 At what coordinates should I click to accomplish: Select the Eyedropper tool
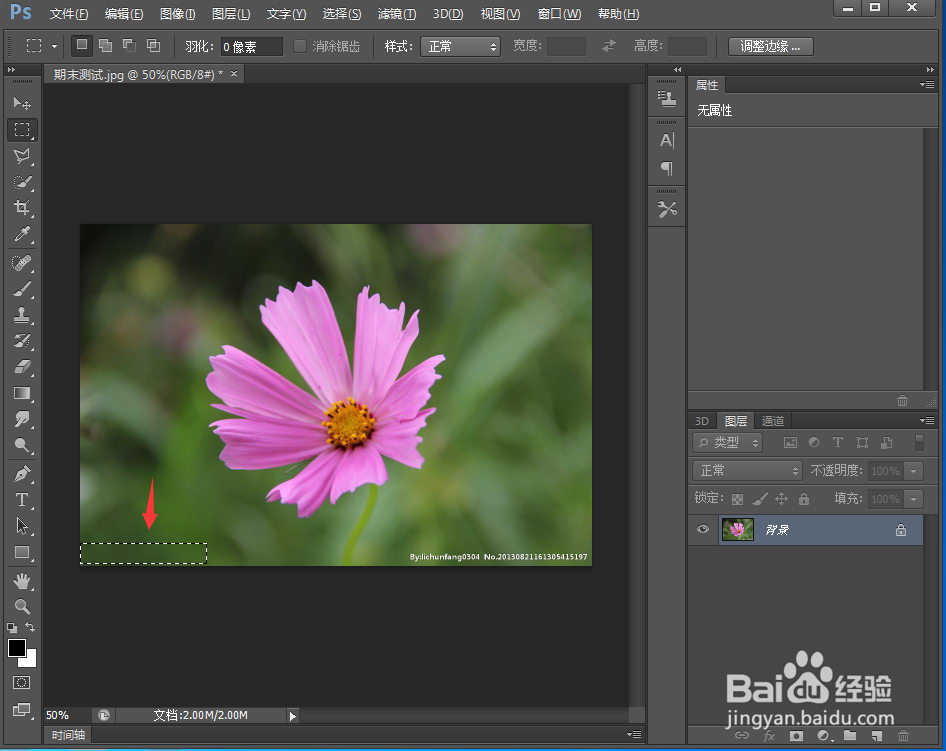(x=22, y=235)
